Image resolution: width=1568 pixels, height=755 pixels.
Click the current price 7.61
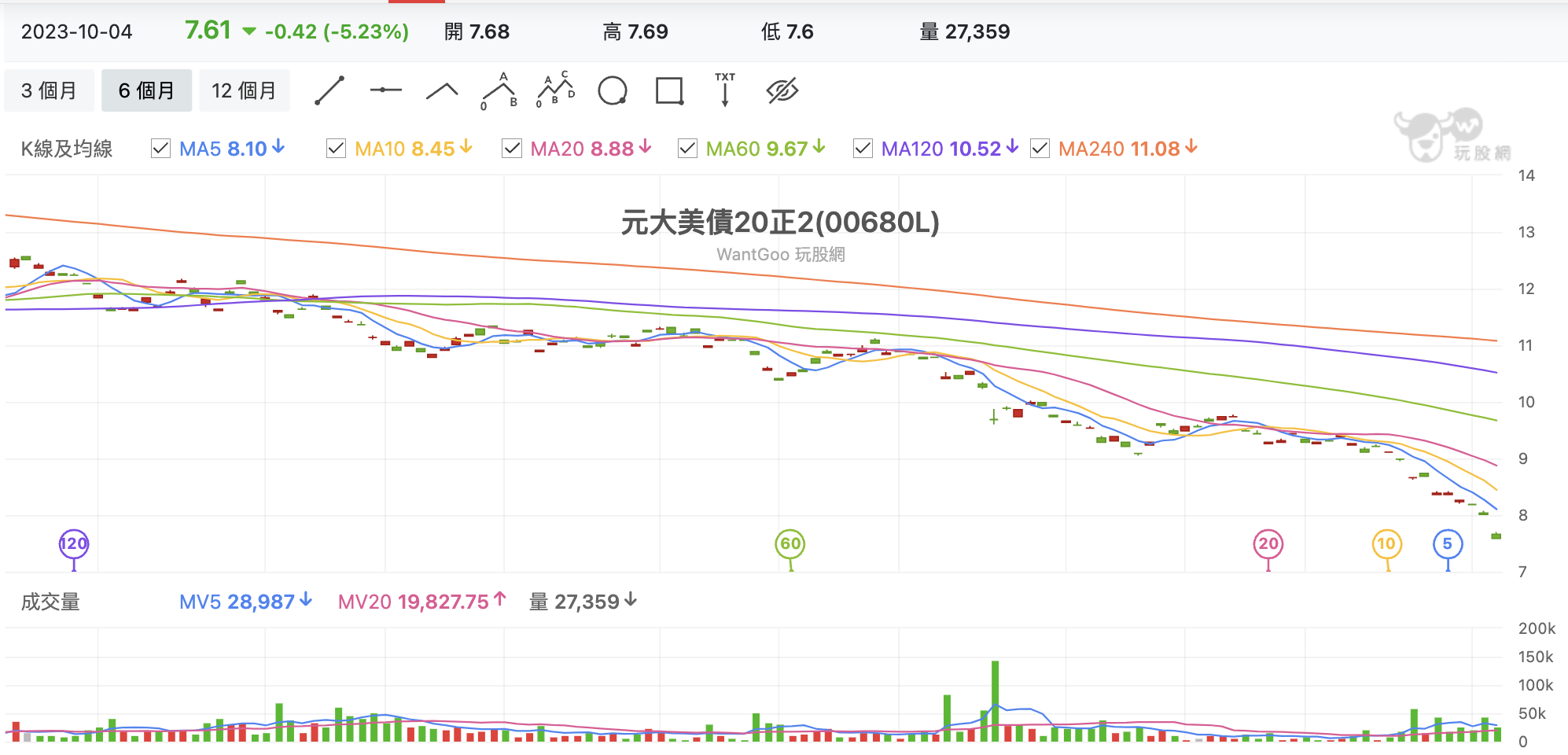(208, 30)
